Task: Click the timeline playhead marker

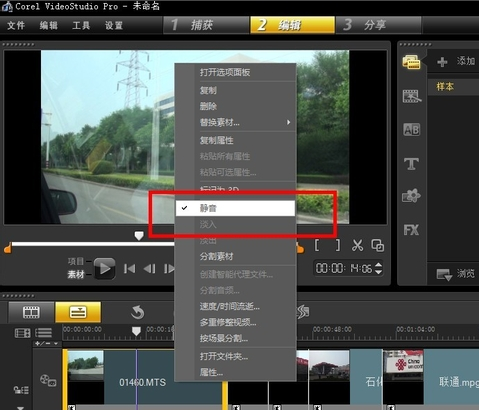Action: [136, 331]
